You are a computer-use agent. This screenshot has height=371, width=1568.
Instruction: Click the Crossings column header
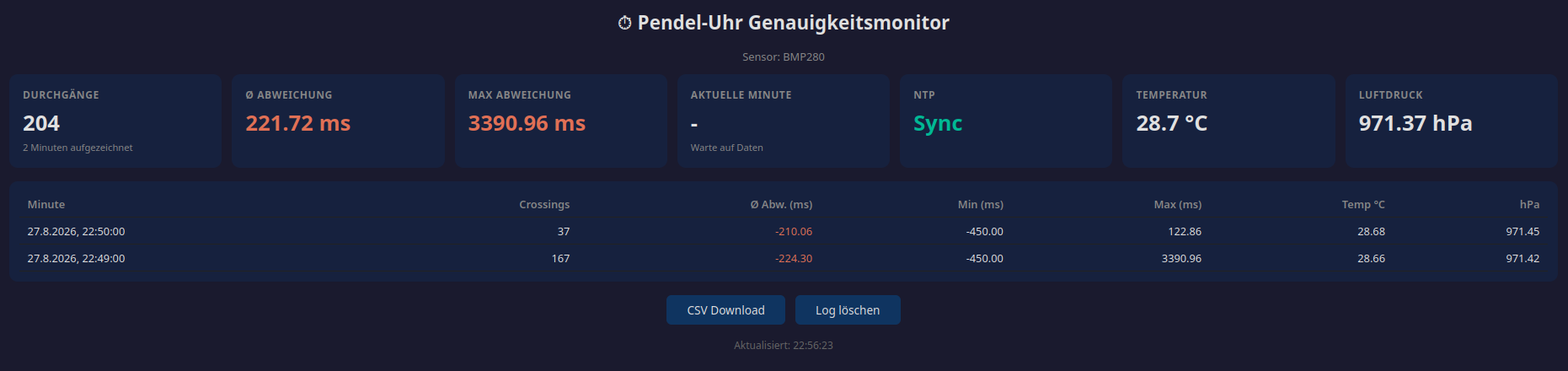coord(544,204)
